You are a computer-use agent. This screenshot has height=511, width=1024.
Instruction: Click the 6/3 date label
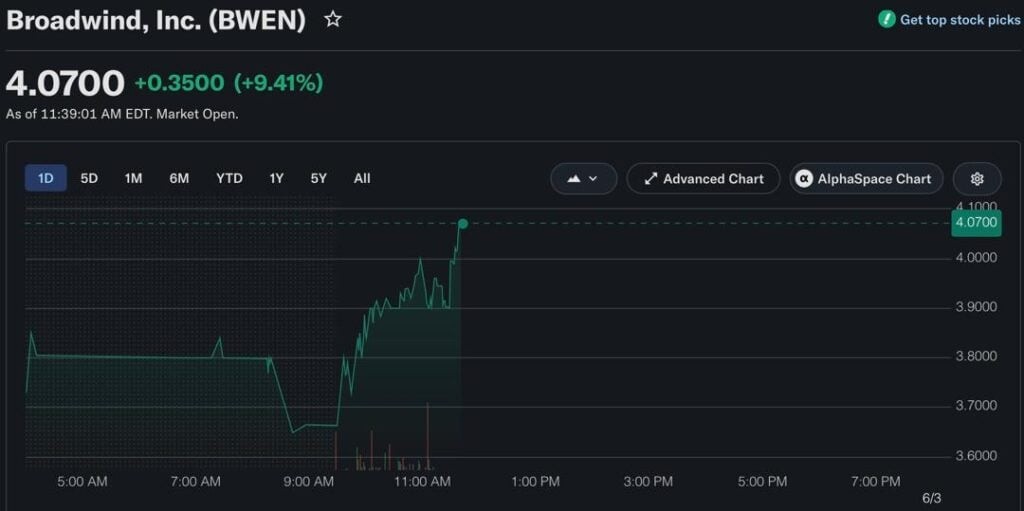(x=932, y=499)
